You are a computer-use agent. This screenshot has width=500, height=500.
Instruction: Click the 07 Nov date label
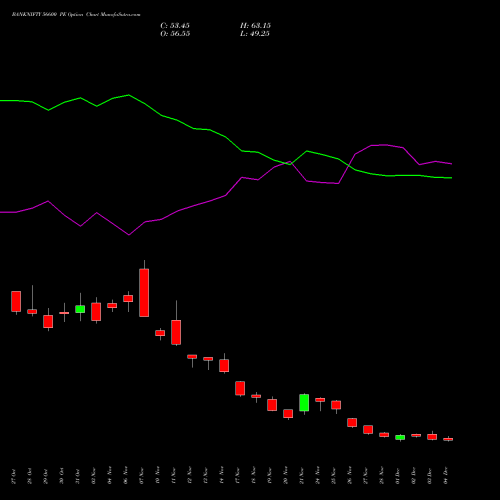pos(142,476)
